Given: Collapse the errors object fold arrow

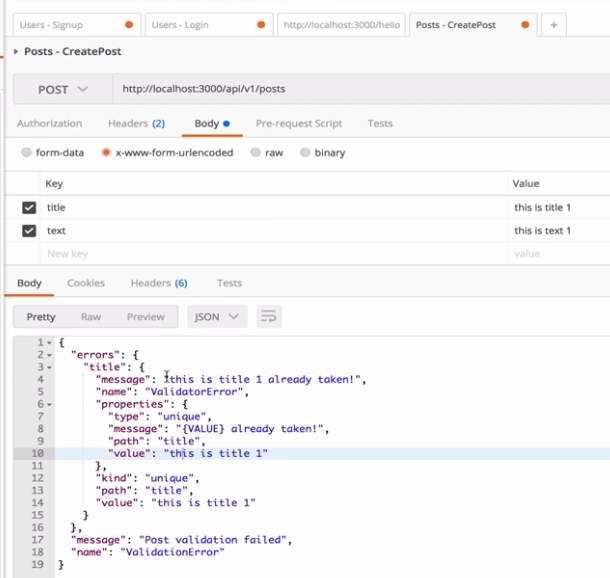Looking at the screenshot, I should (x=48, y=354).
